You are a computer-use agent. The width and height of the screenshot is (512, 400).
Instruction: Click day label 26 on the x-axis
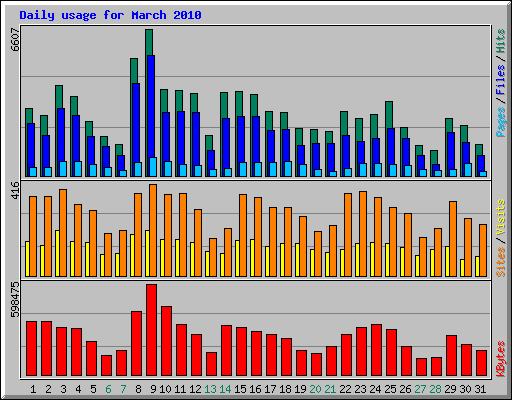pyautogui.click(x=405, y=389)
